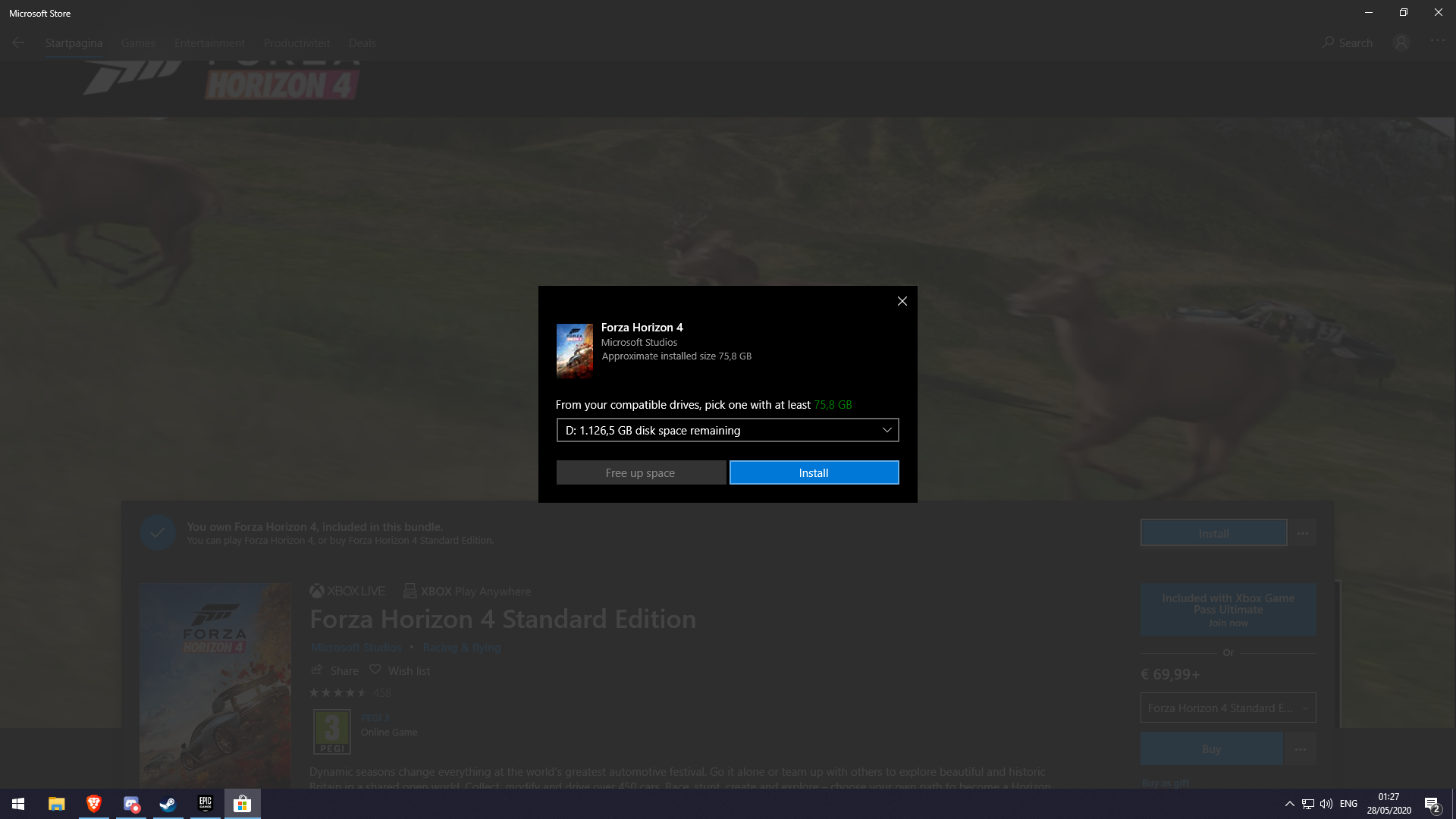Screen dimensions: 1456x819
Task: Open the volume tray icon
Action: point(1326,804)
